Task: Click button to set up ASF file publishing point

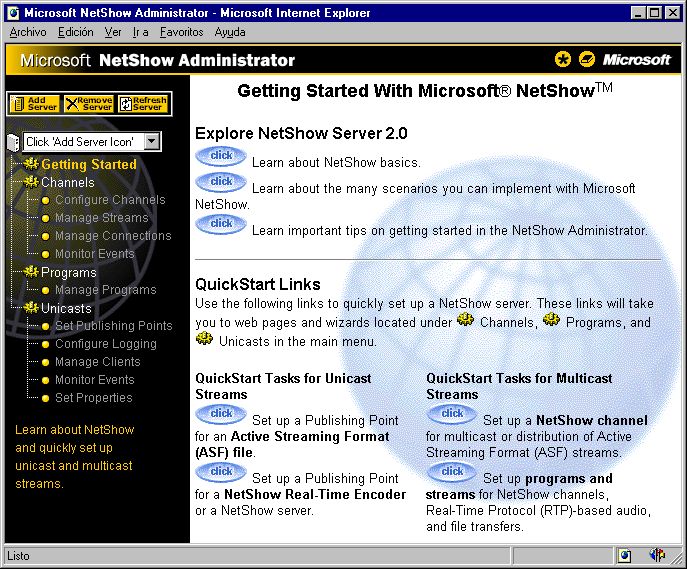Action: [x=221, y=414]
